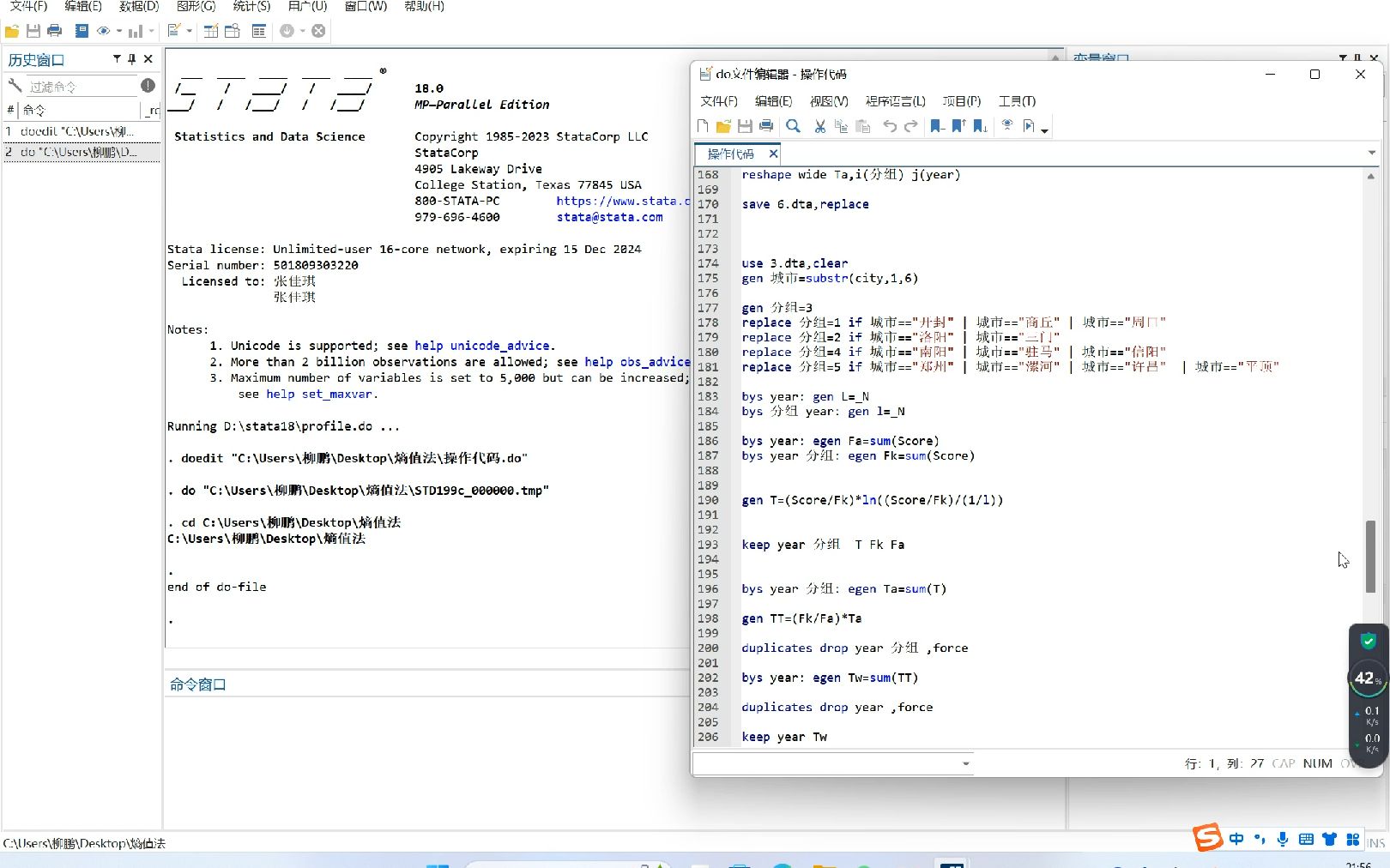Select history entry 2 do command
The width and height of the screenshot is (1390, 868).
tap(82, 152)
